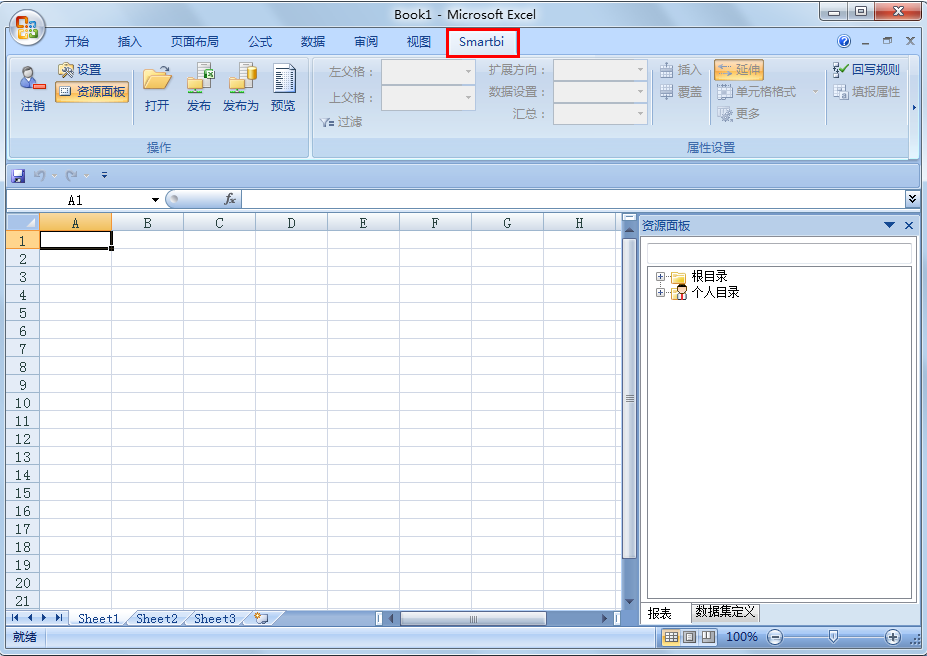Switch to the 视图 ribbon tab
Viewport: 927px width, 656px height.
click(x=419, y=41)
